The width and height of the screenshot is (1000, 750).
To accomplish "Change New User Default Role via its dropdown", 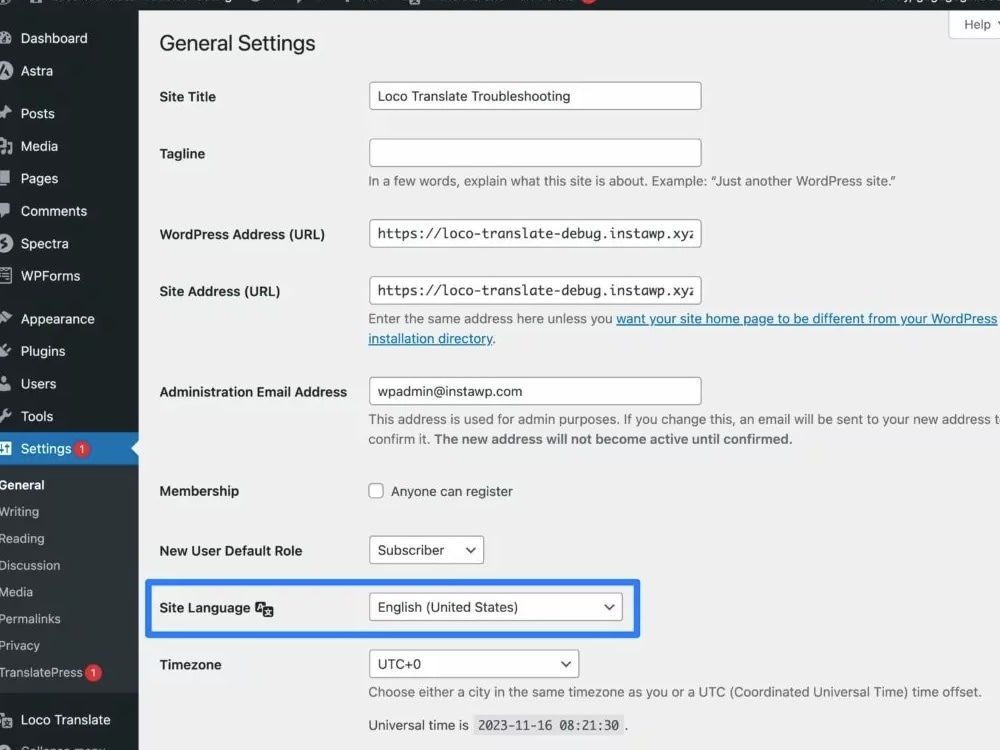I will point(426,549).
